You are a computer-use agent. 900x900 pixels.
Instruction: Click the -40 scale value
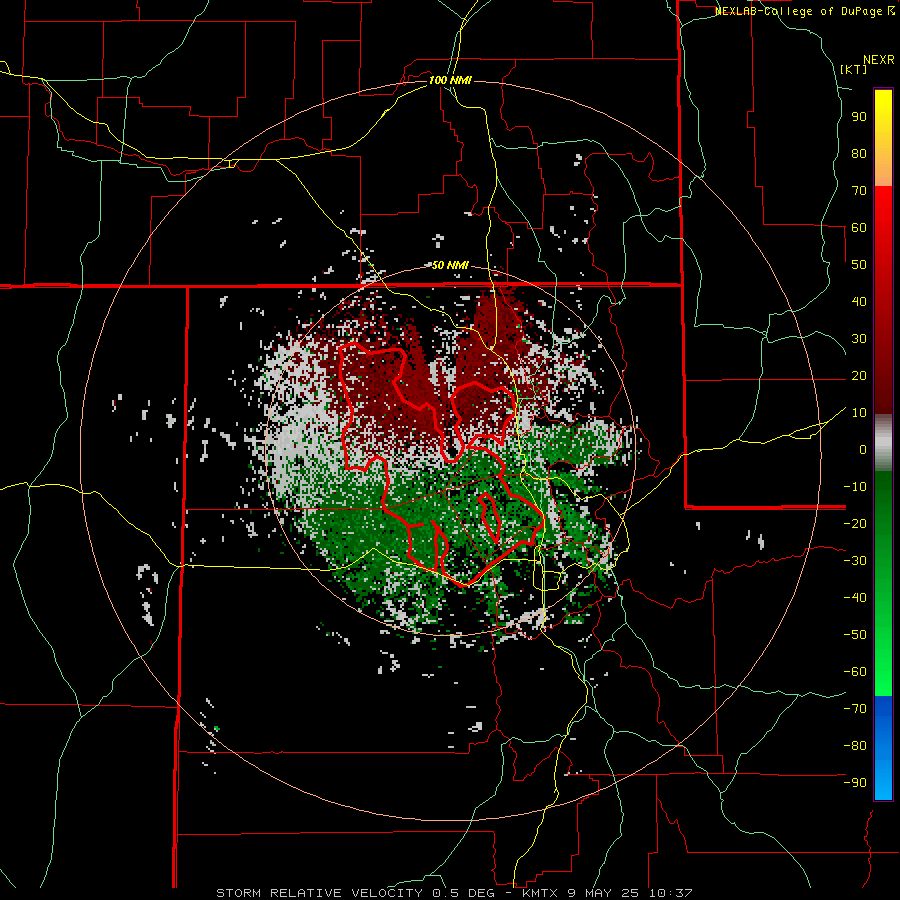[x=855, y=598]
